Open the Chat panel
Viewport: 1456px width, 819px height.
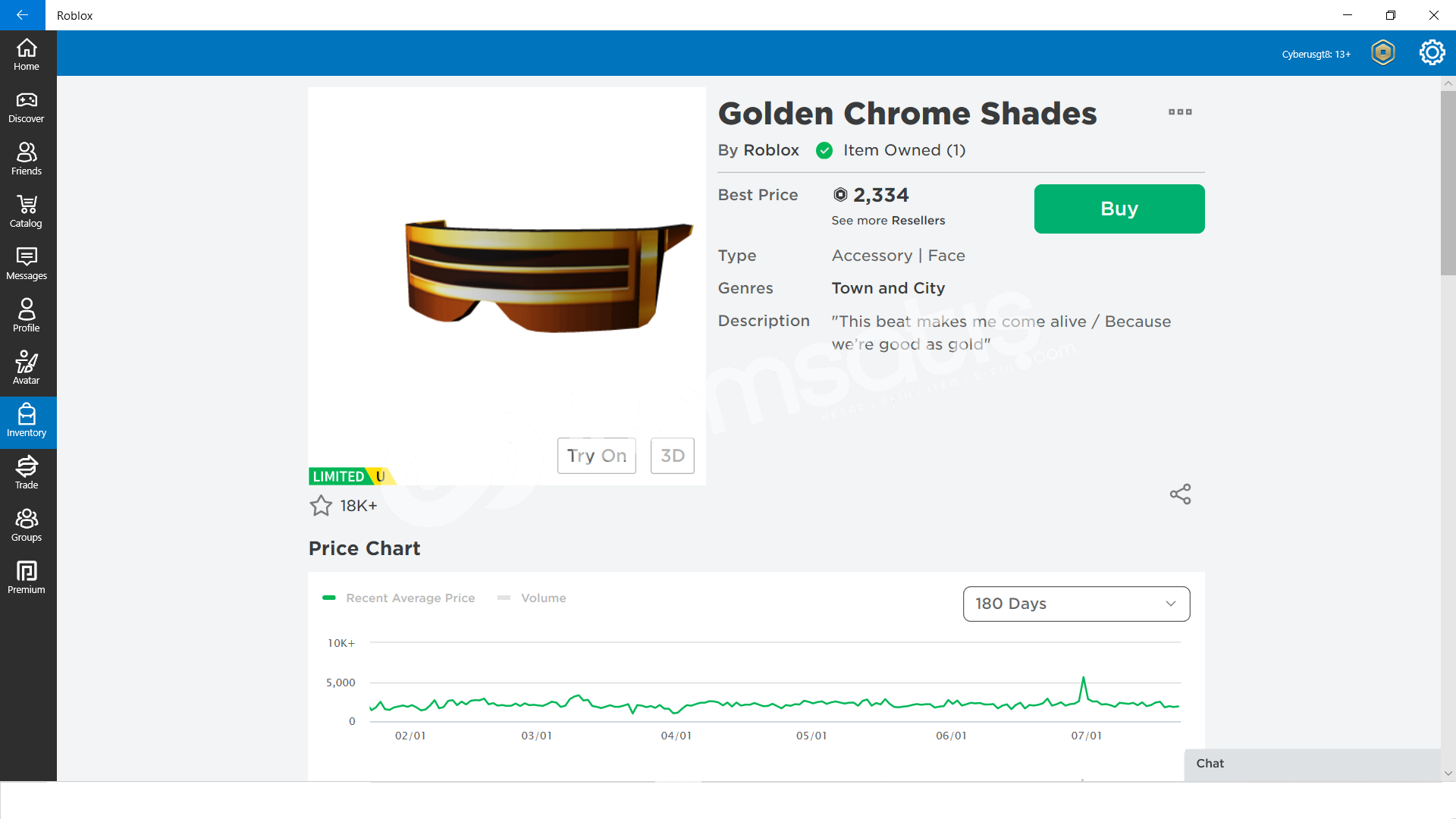pos(1313,764)
